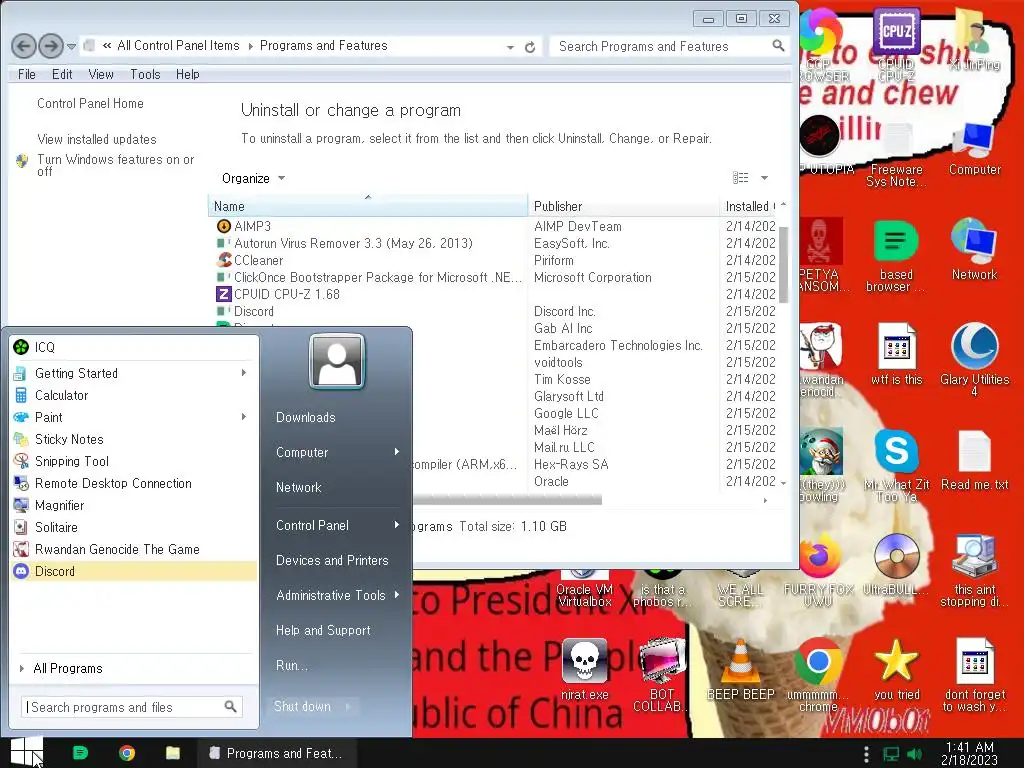Click the Shut down button
The width and height of the screenshot is (1024, 768).
(x=302, y=707)
